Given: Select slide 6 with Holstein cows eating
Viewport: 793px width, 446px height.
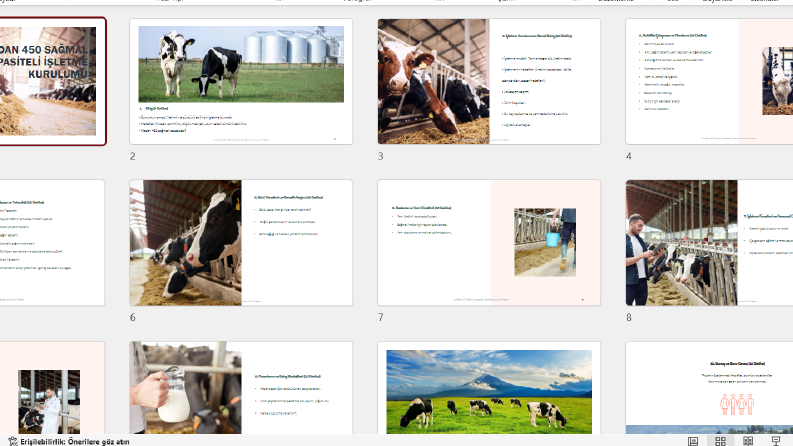Looking at the screenshot, I should 241,243.
